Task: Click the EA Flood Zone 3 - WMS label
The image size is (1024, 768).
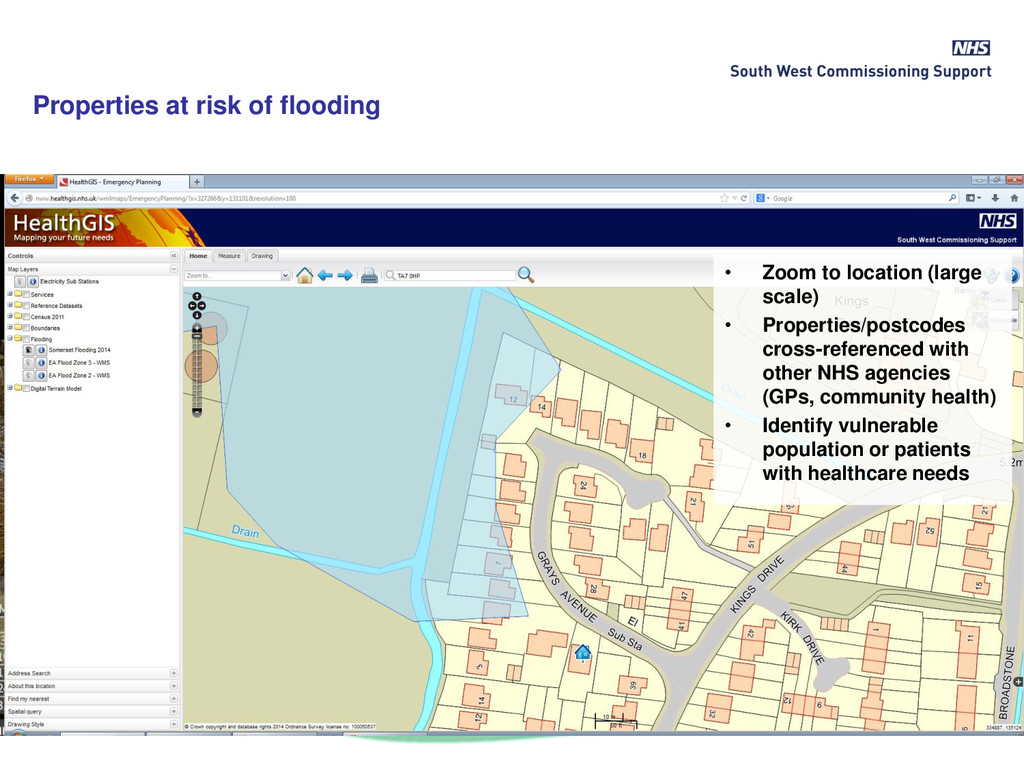Action: 79,362
